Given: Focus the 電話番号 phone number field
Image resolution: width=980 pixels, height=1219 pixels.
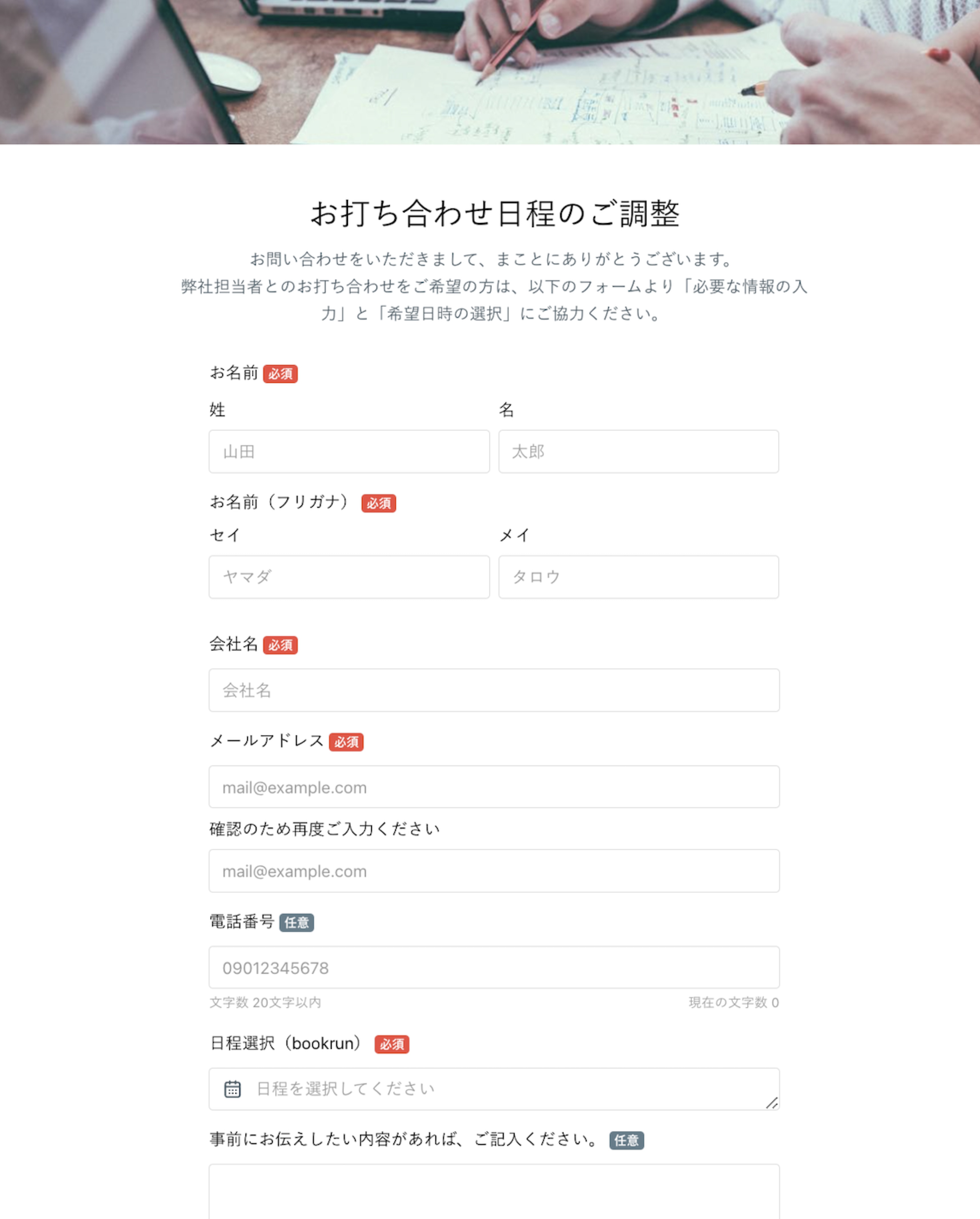Looking at the screenshot, I should [494, 967].
